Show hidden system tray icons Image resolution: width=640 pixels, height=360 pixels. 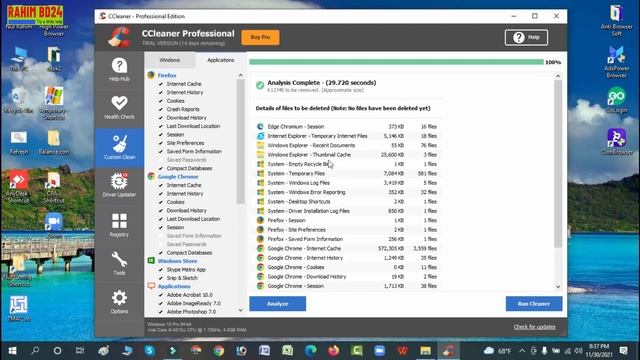[x=522, y=351]
